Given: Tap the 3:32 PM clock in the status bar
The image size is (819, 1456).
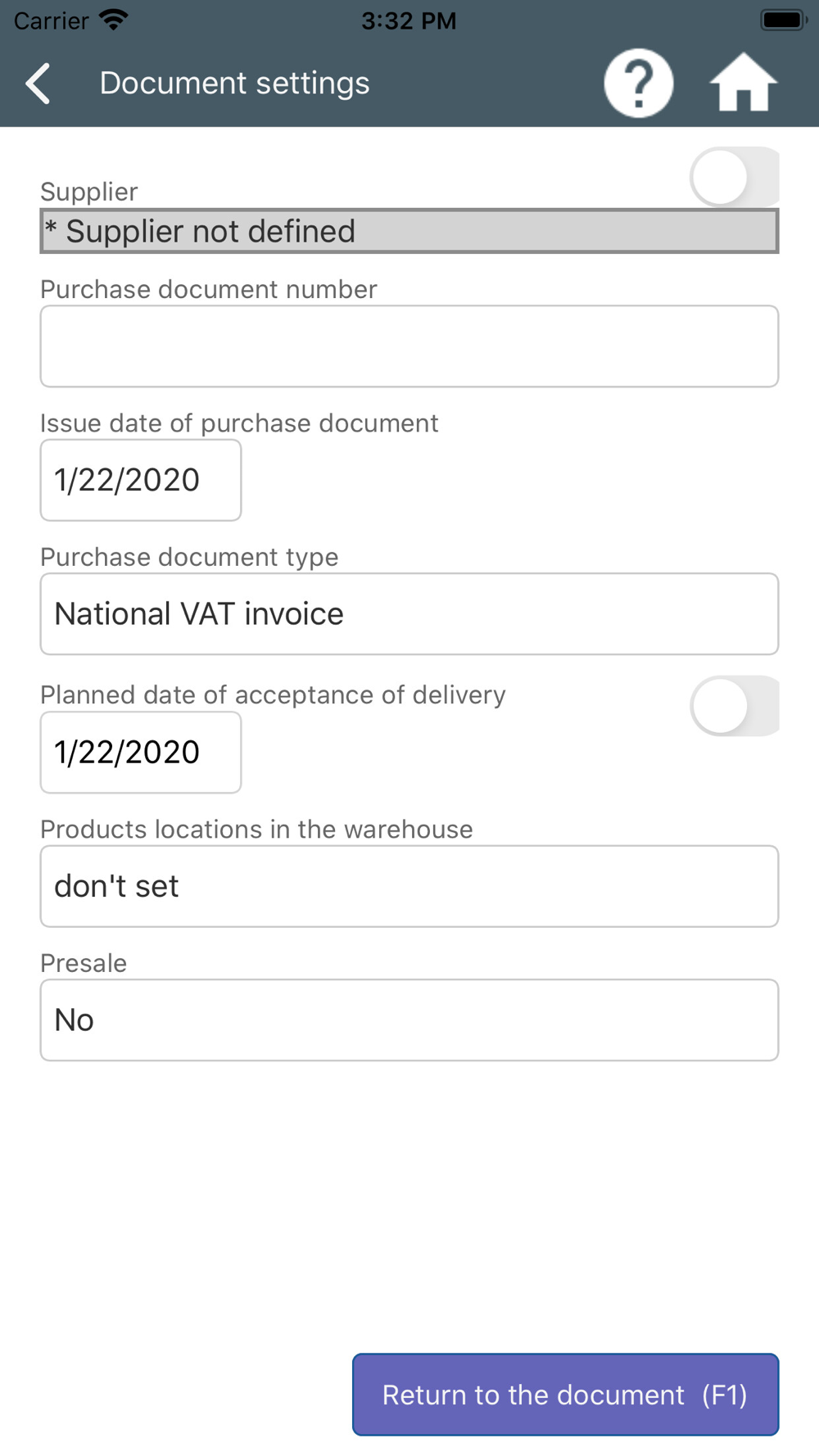Looking at the screenshot, I should click(409, 20).
